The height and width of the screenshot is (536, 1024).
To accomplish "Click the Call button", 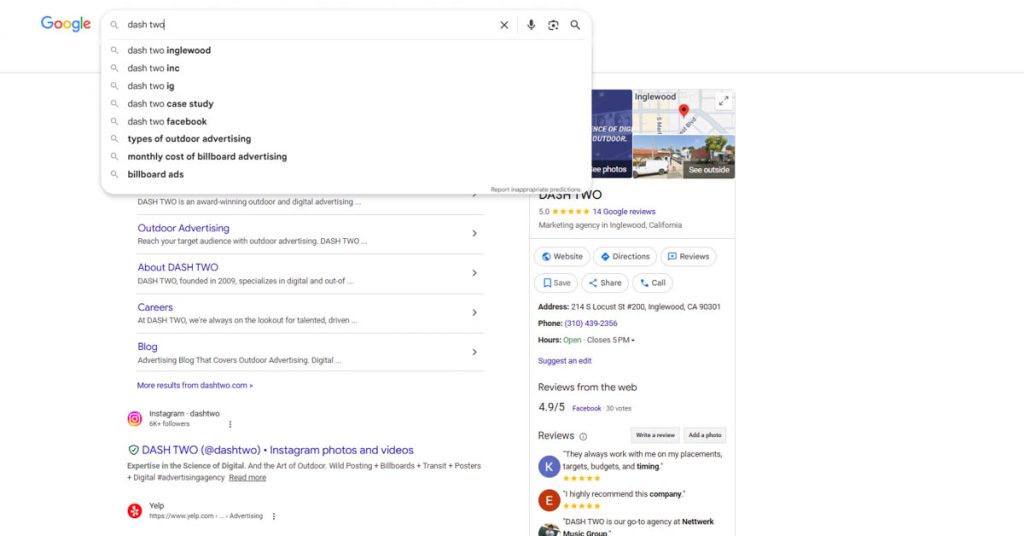I will point(652,283).
